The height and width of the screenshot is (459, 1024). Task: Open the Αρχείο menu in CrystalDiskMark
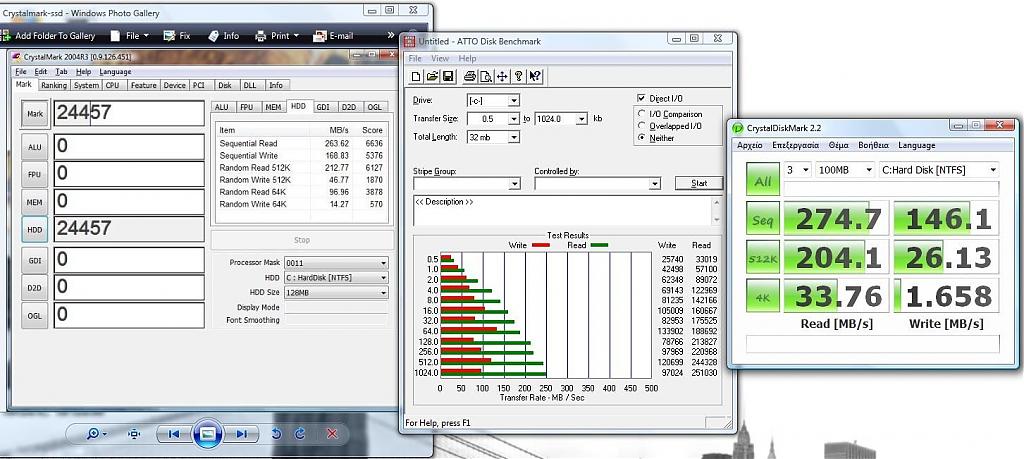pos(750,146)
